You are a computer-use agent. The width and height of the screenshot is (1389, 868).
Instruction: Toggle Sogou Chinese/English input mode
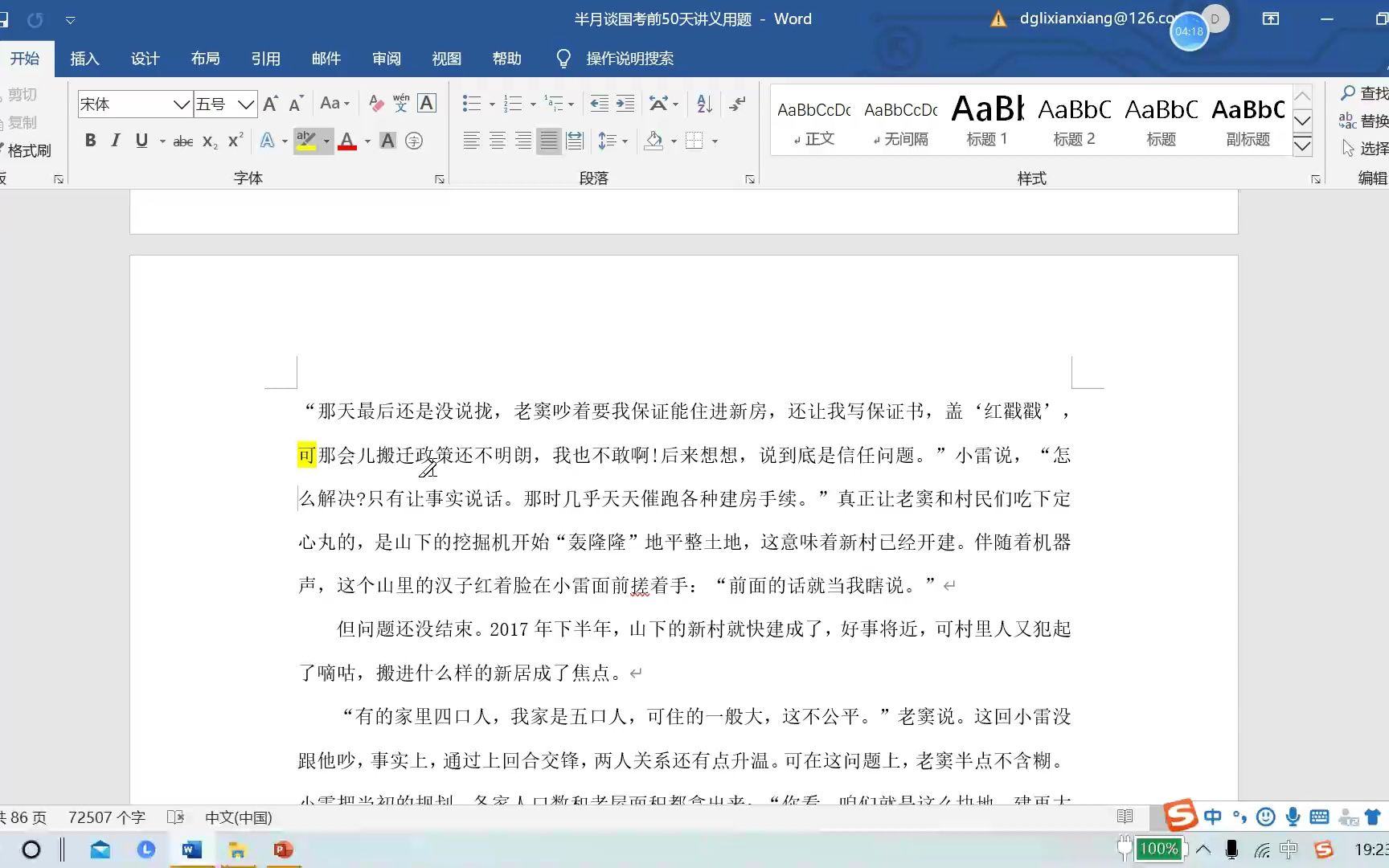[x=1212, y=817]
